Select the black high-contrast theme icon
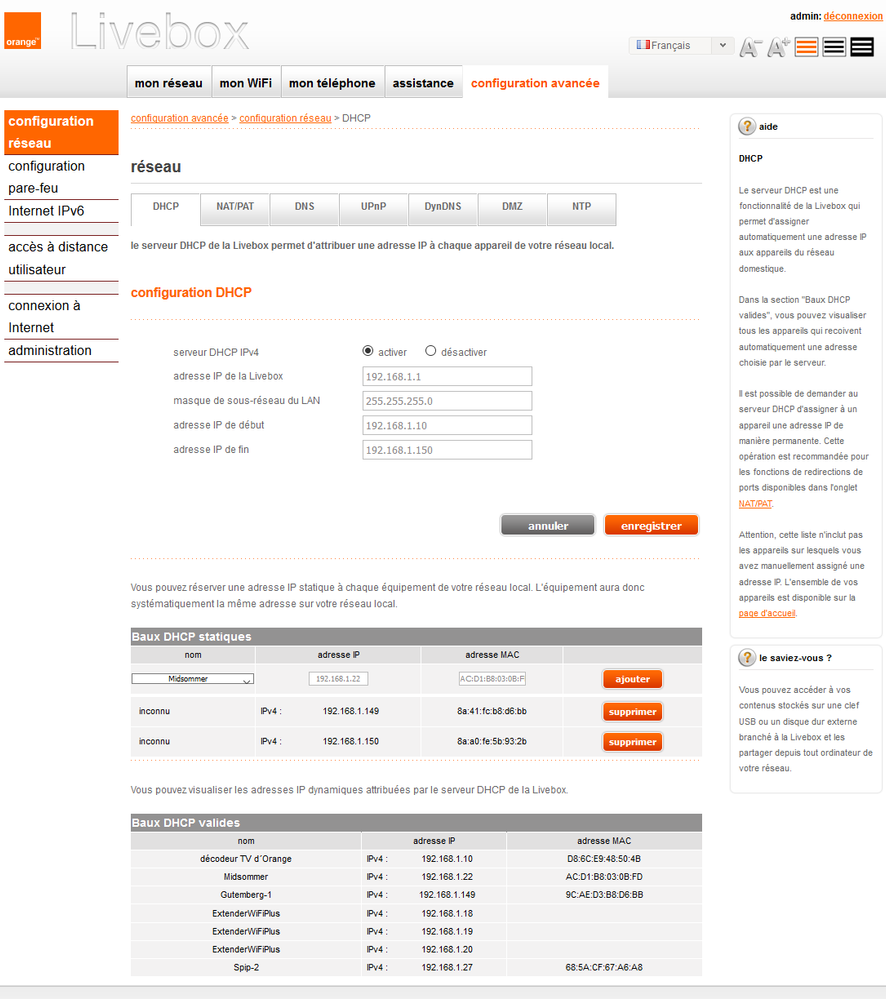The width and height of the screenshot is (886, 999). click(862, 46)
